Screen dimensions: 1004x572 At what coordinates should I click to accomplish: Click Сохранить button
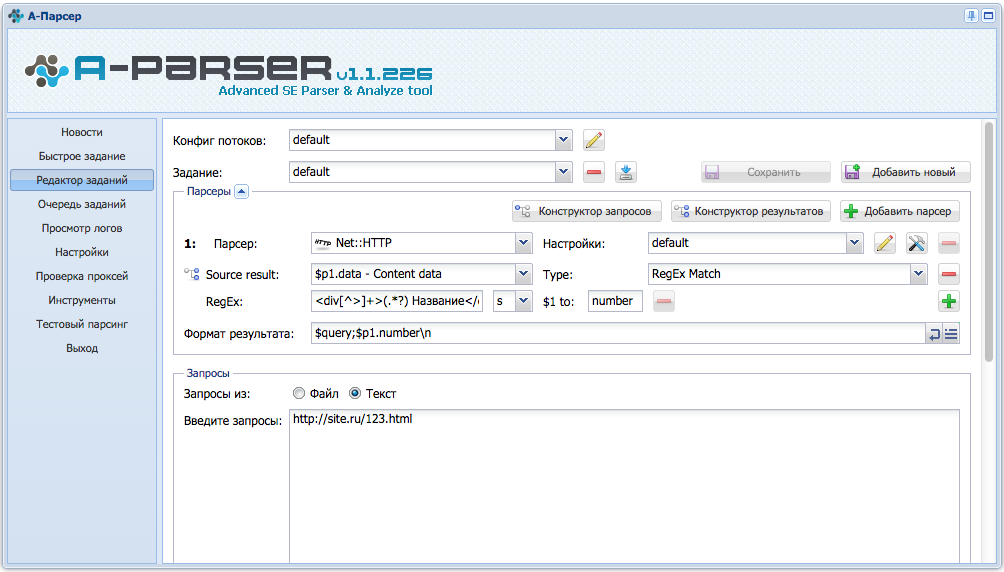pos(766,172)
